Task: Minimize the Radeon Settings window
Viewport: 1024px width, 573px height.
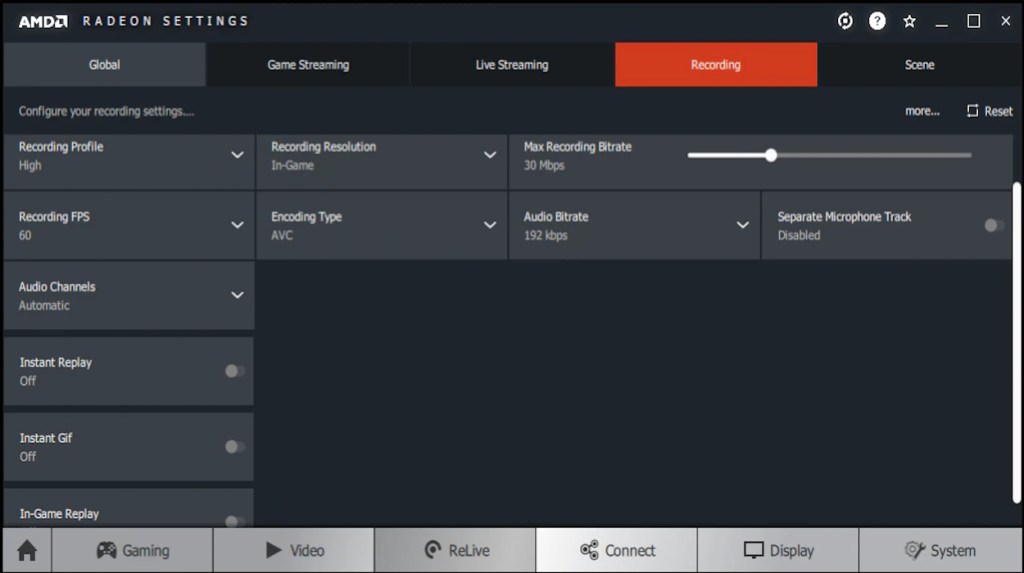Action: (941, 23)
